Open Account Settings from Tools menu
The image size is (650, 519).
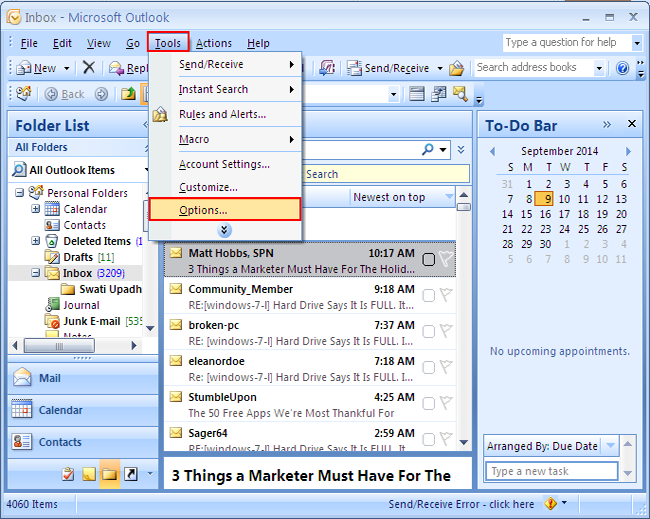point(224,164)
